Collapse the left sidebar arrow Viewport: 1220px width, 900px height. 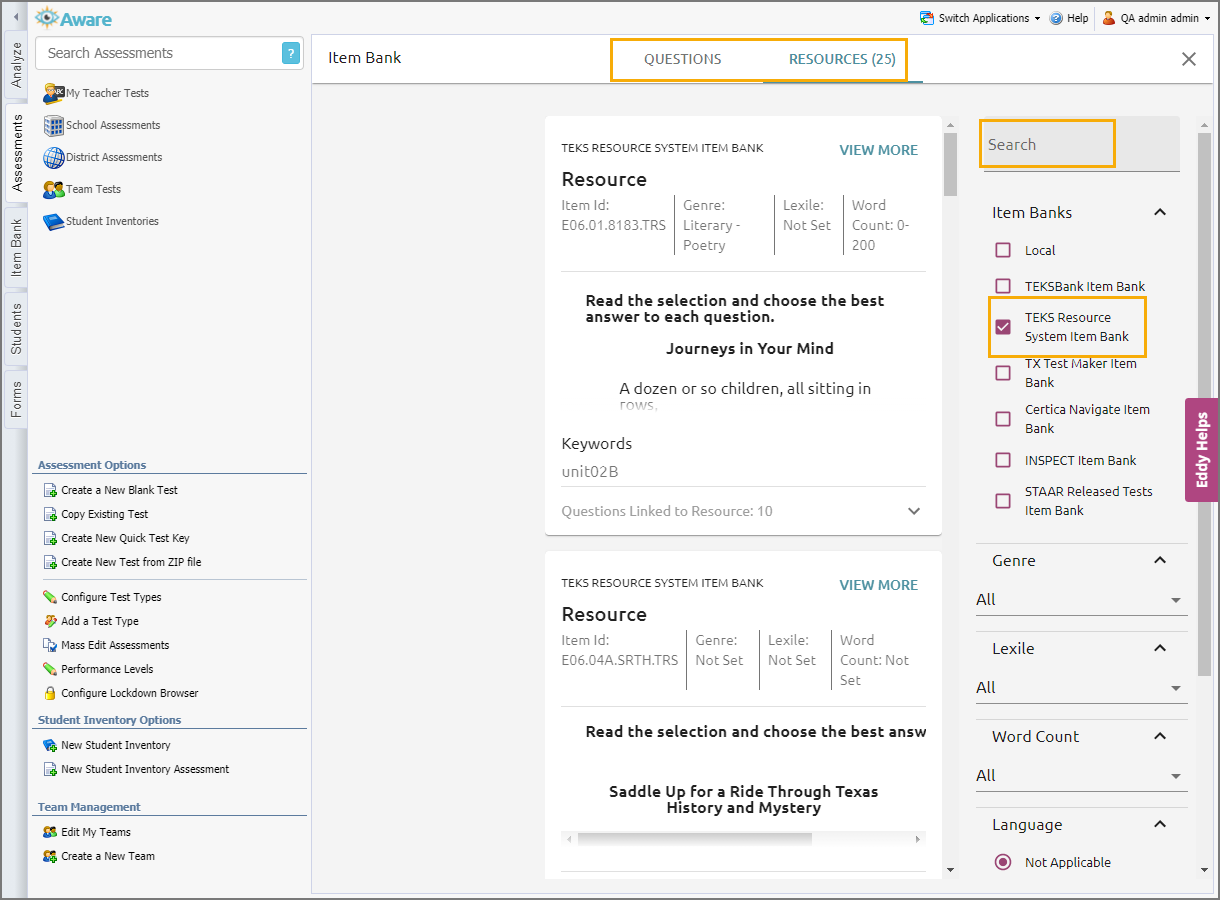coord(15,17)
